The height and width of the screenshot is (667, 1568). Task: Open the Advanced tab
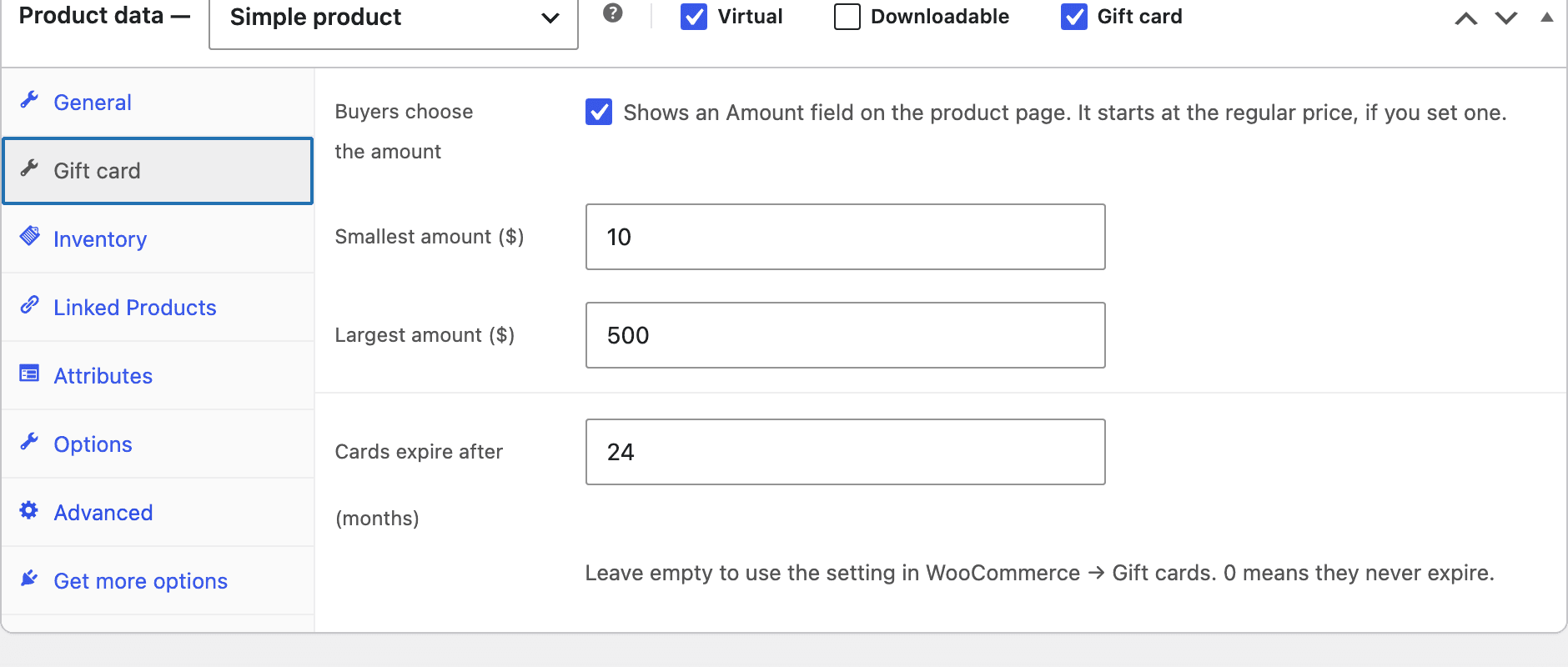click(x=158, y=513)
